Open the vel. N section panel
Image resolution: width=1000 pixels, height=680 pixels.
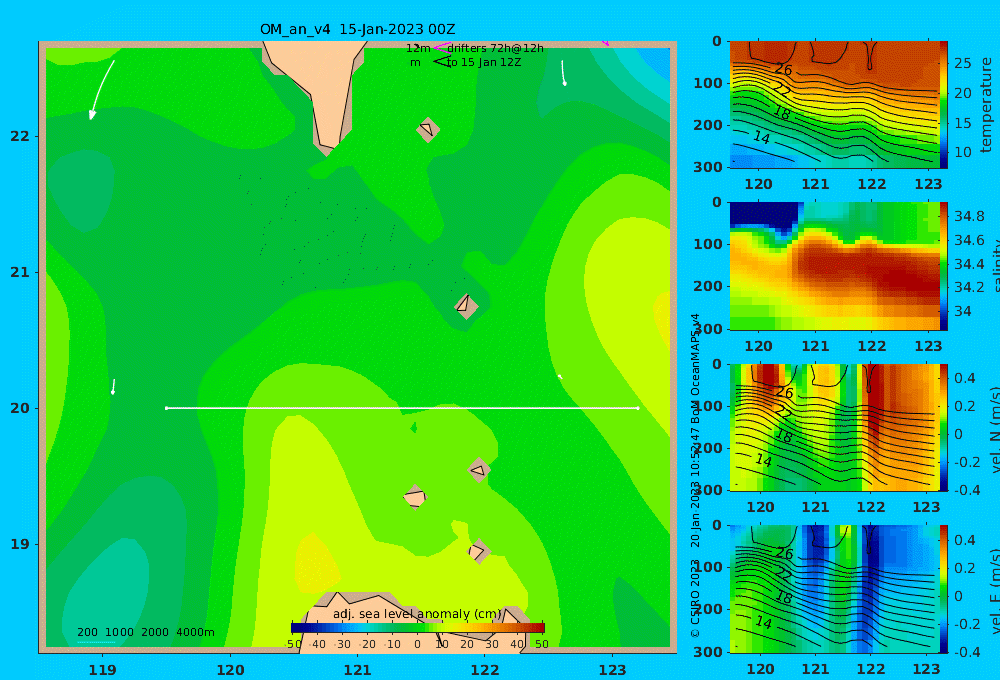(835, 427)
